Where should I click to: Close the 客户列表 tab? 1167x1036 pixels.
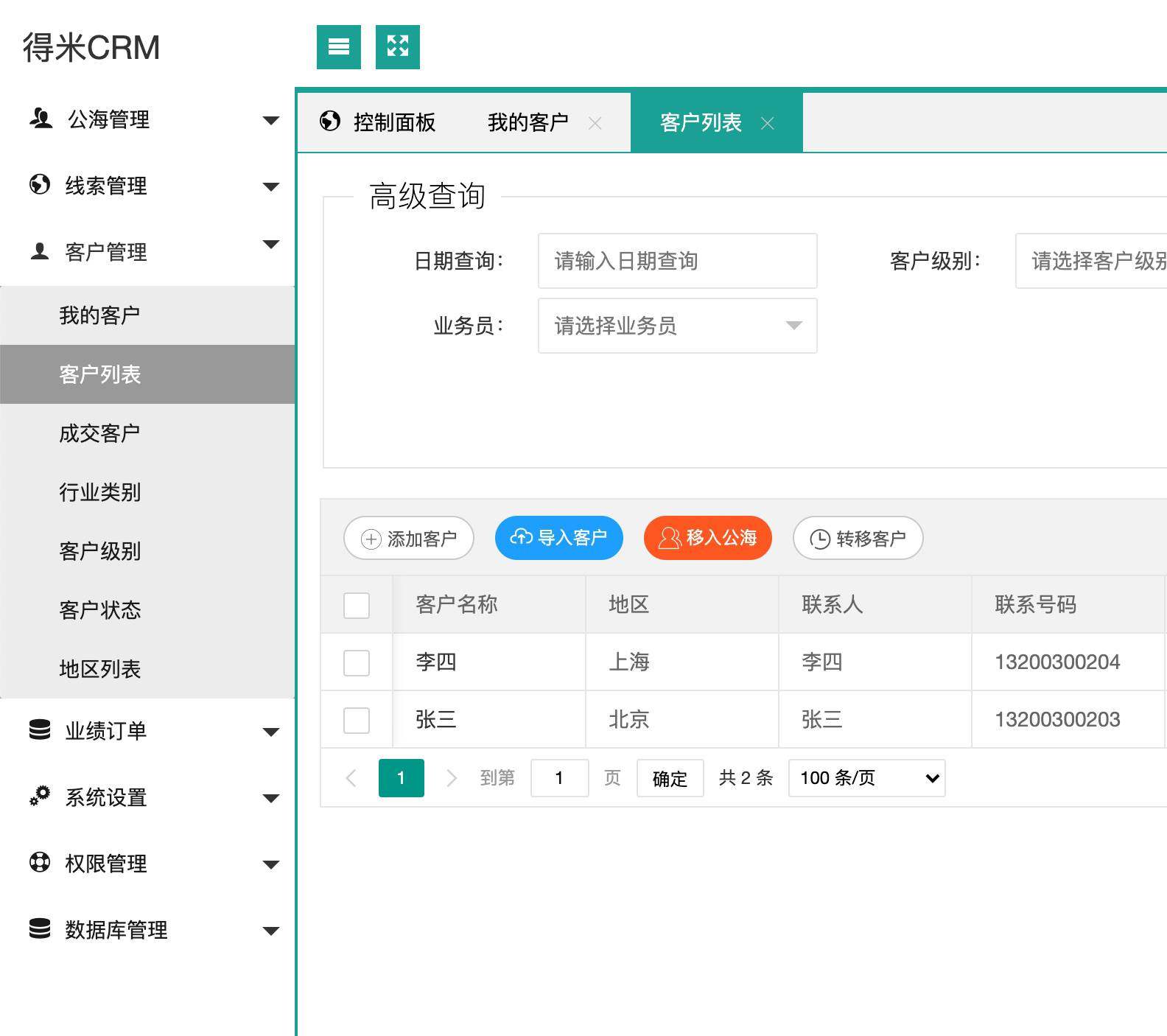click(x=767, y=123)
